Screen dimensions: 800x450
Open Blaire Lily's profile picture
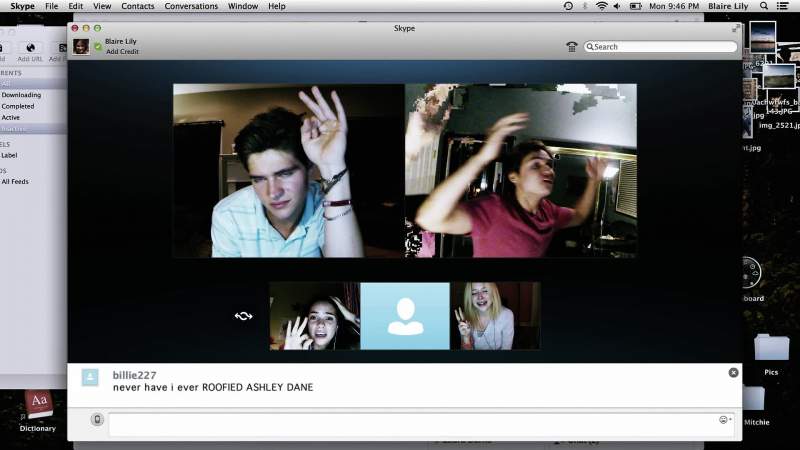pyautogui.click(x=81, y=46)
